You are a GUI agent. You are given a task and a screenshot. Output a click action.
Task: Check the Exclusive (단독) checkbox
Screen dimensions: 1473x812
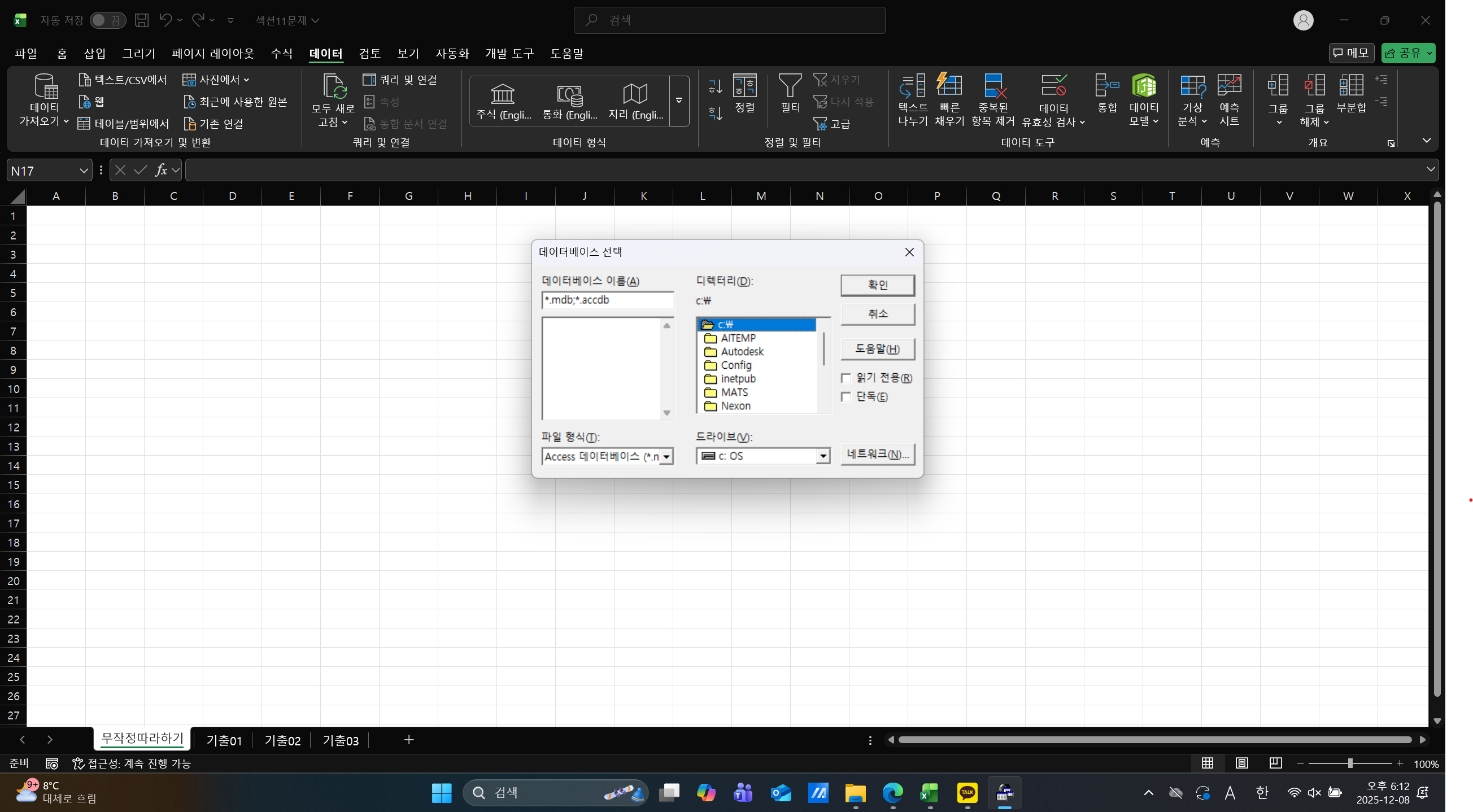click(x=846, y=397)
